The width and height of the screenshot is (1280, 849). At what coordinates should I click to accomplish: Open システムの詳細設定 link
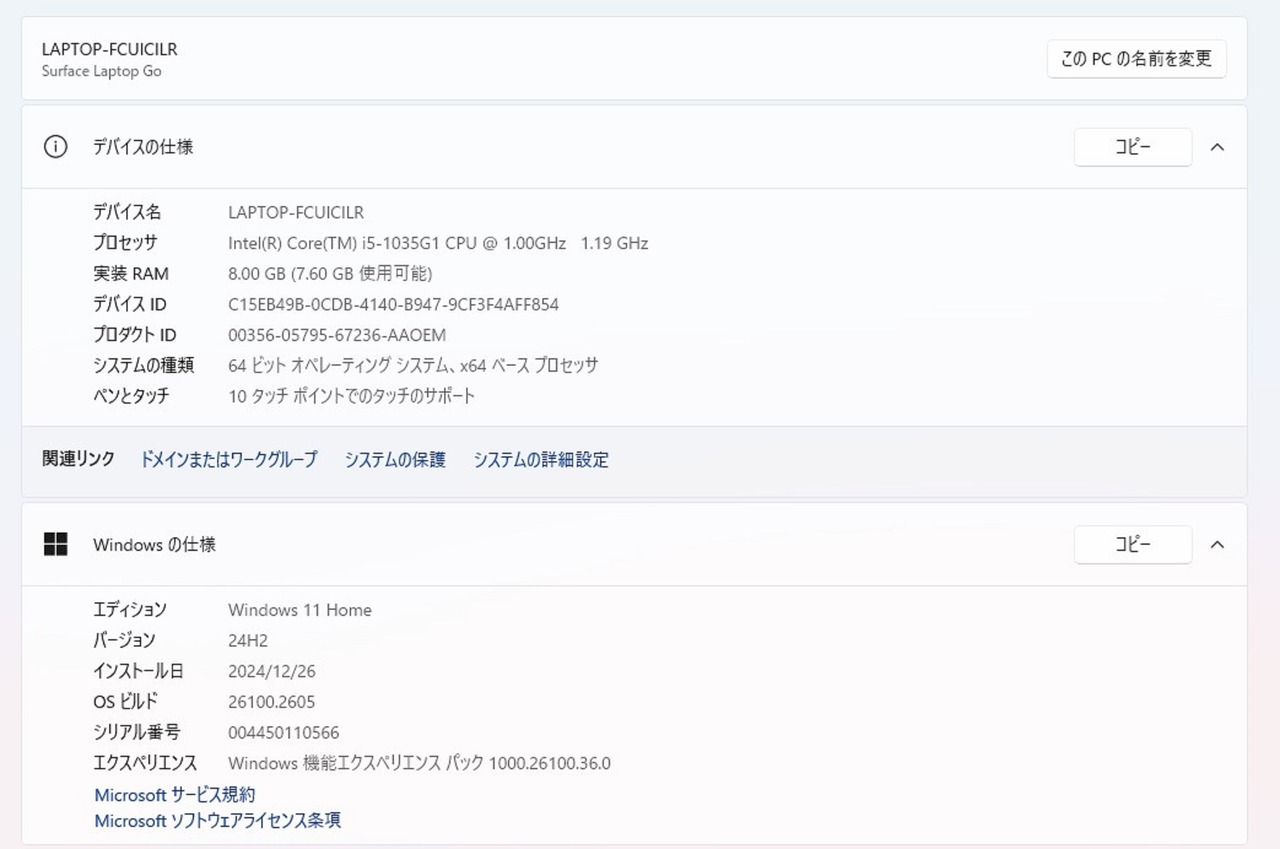coord(541,460)
